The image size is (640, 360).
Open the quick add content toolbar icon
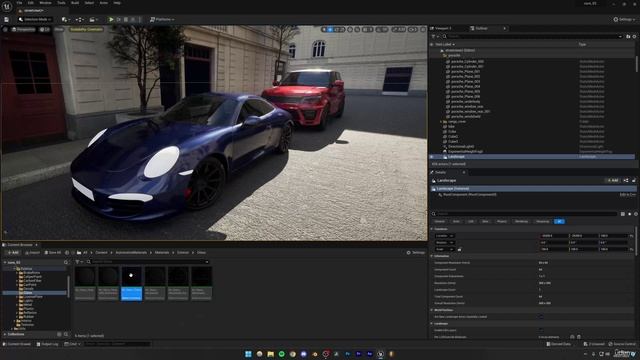(x=65, y=19)
